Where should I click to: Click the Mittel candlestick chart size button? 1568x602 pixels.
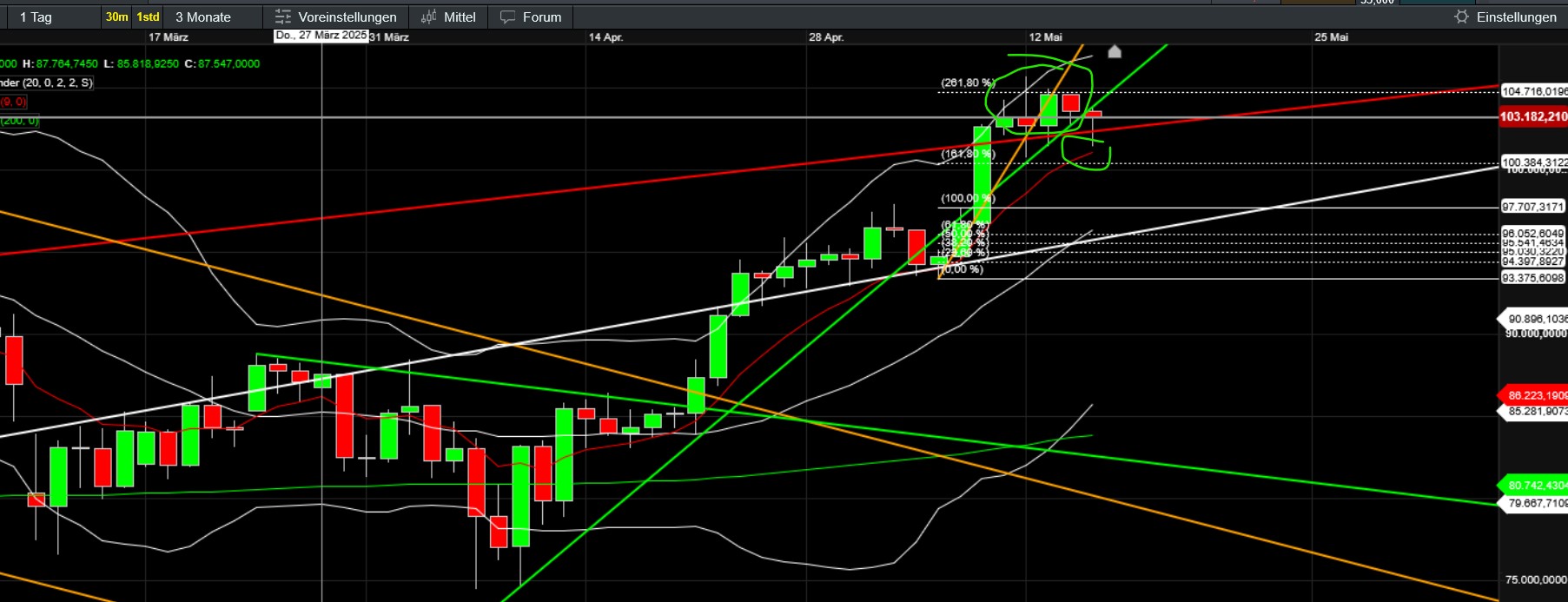(x=448, y=17)
